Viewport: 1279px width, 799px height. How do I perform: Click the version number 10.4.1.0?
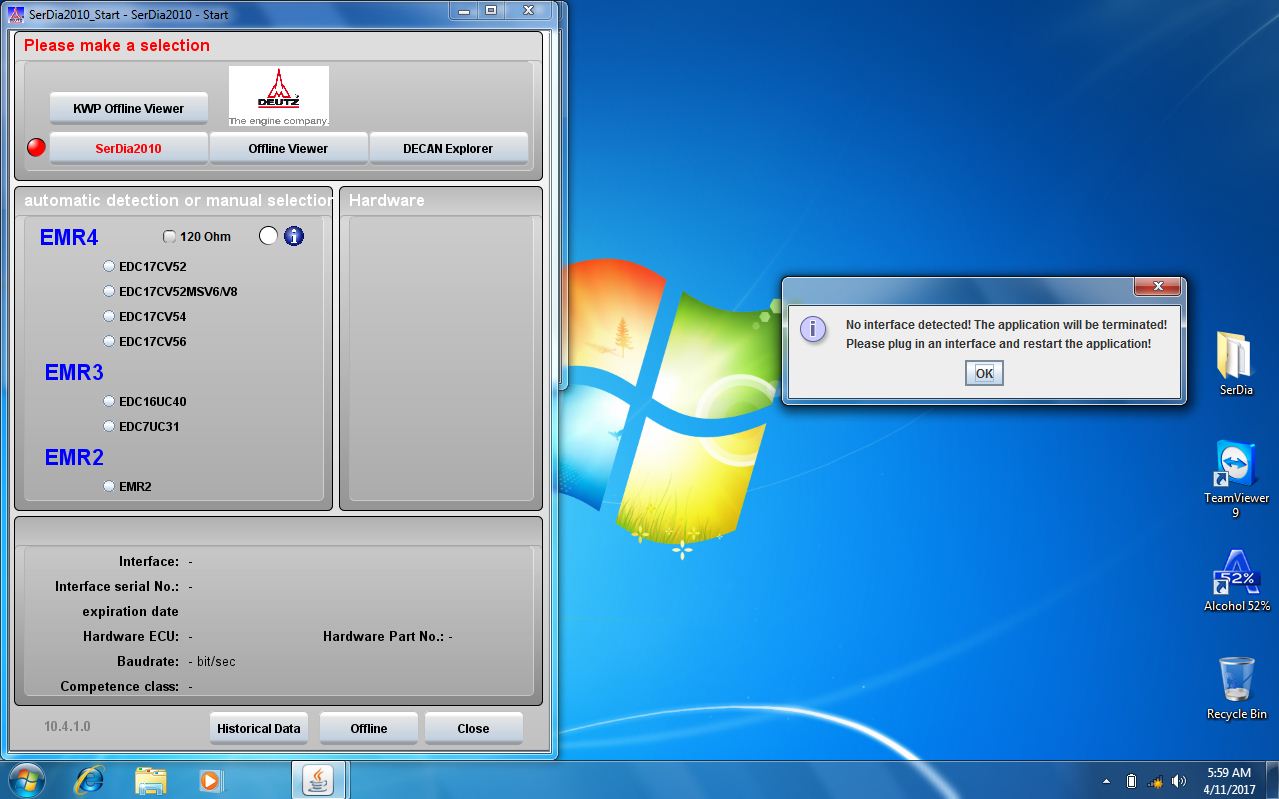click(67, 726)
